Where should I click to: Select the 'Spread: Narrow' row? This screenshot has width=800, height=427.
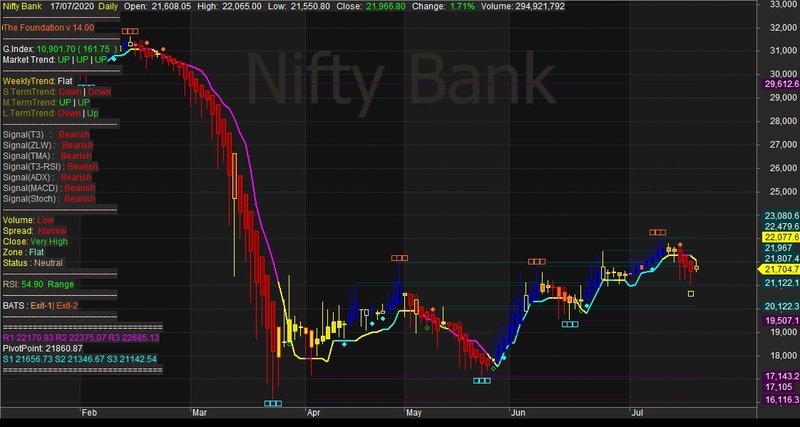pyautogui.click(x=35, y=231)
